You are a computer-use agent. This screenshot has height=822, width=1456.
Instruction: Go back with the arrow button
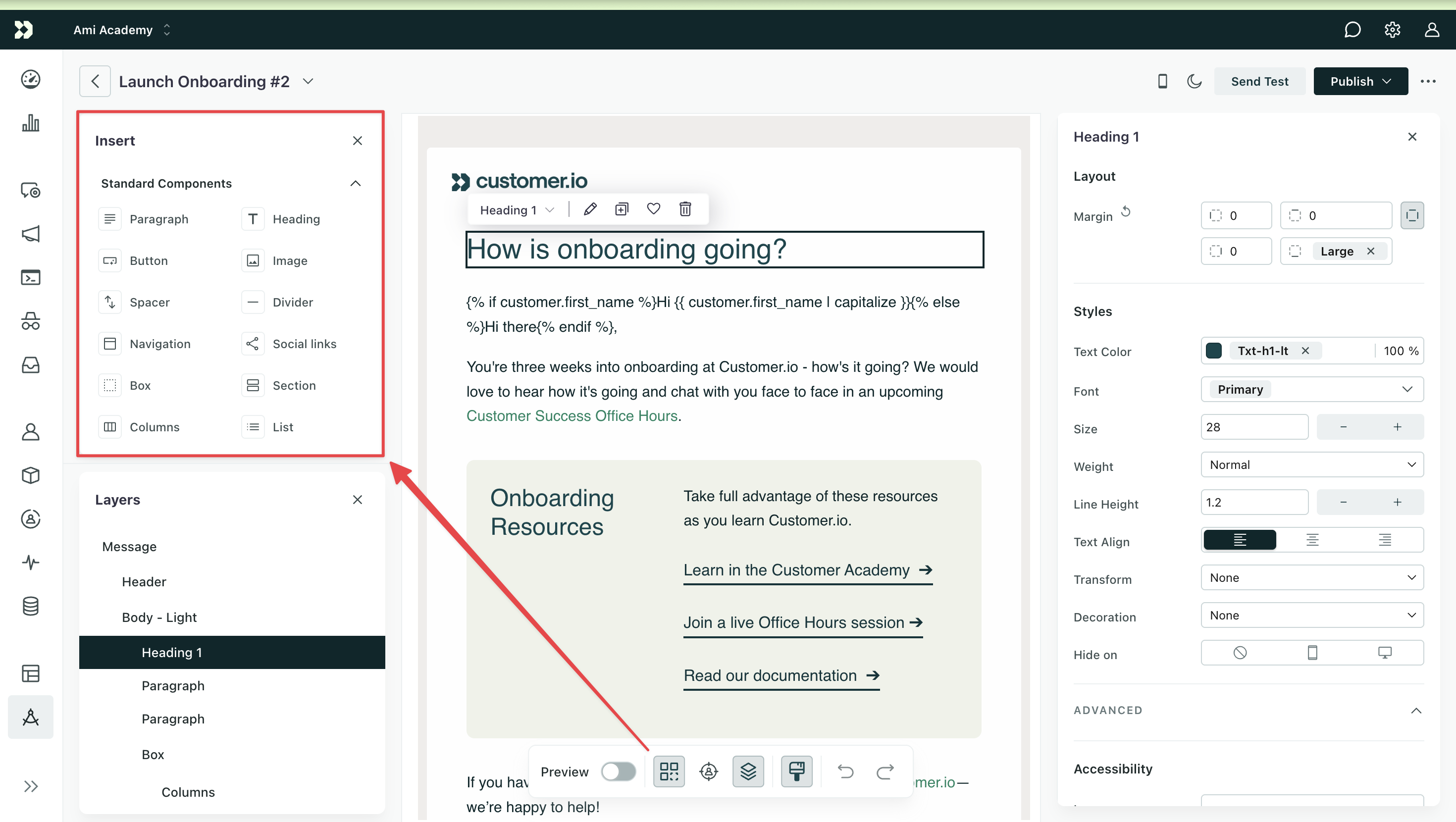[x=95, y=81]
